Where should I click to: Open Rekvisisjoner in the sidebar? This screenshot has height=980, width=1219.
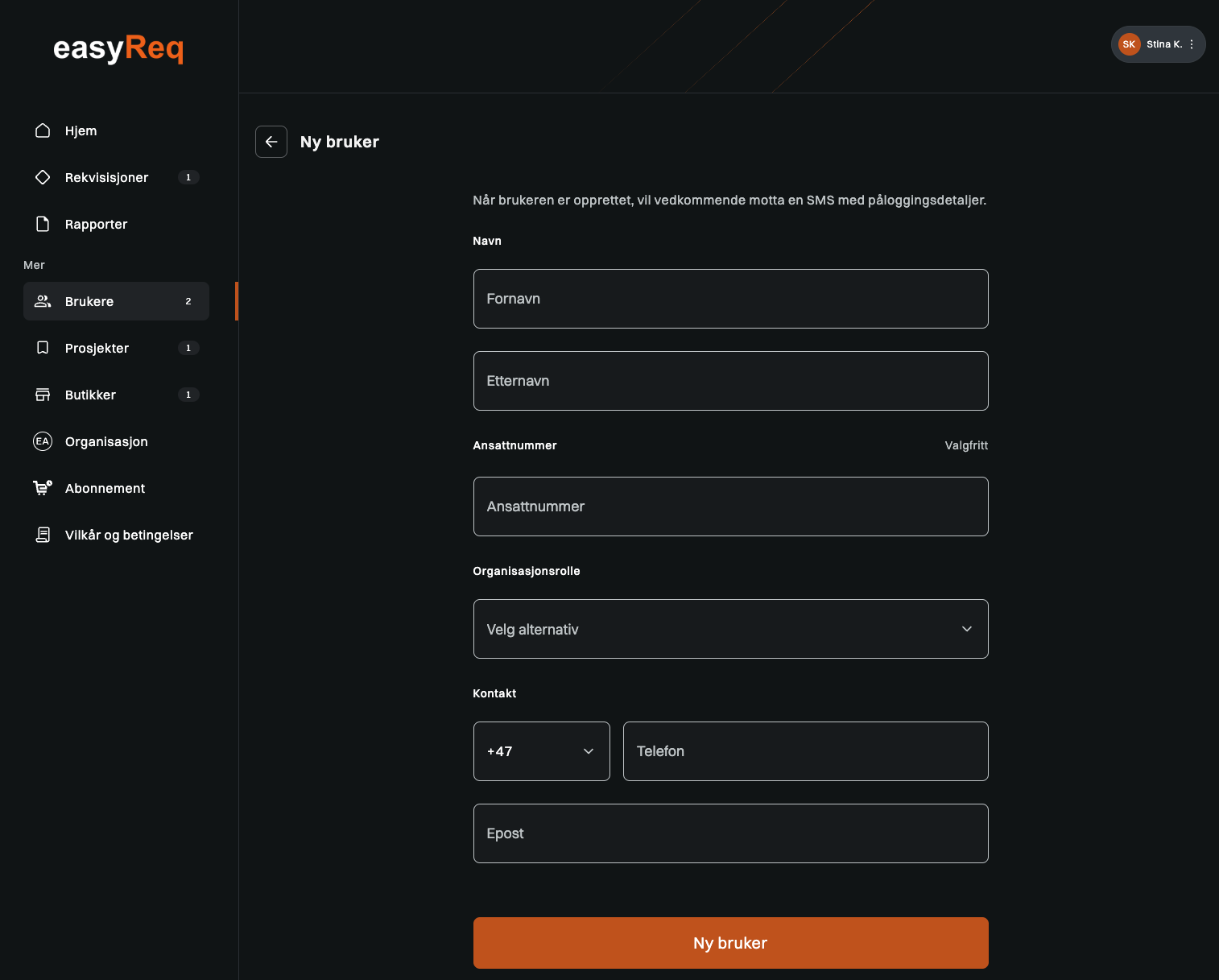[x=116, y=177]
